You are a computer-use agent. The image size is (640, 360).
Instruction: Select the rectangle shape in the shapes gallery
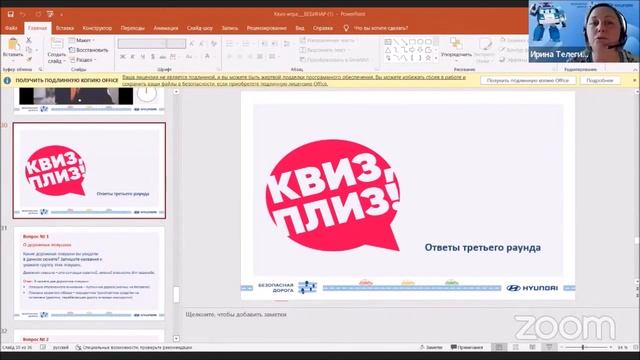[412, 42]
